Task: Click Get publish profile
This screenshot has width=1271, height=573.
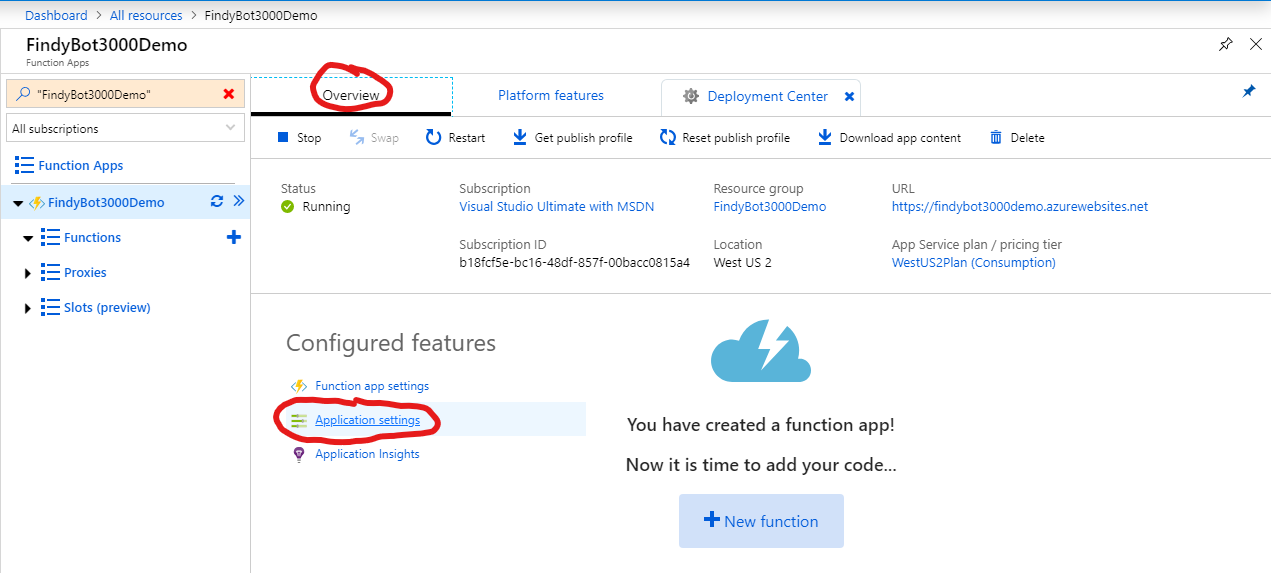Action: 572,138
